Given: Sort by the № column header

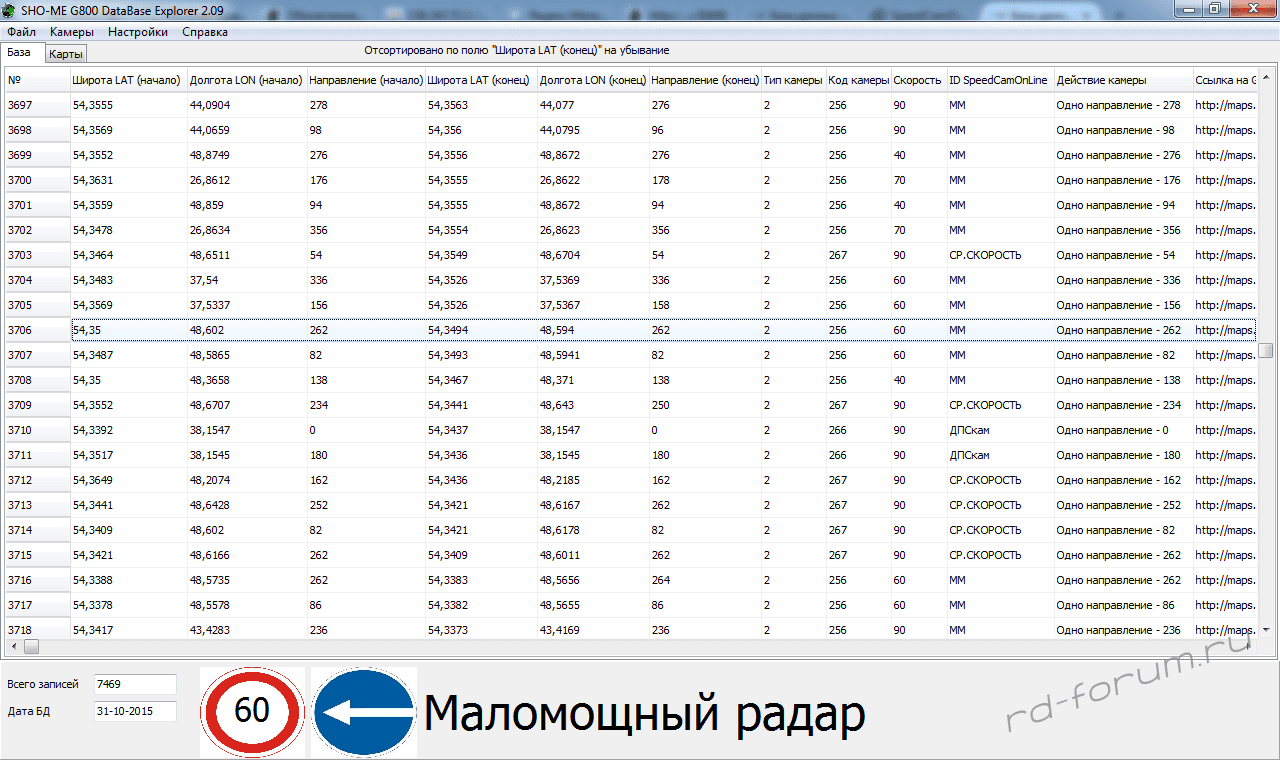Looking at the screenshot, I should click(38, 80).
